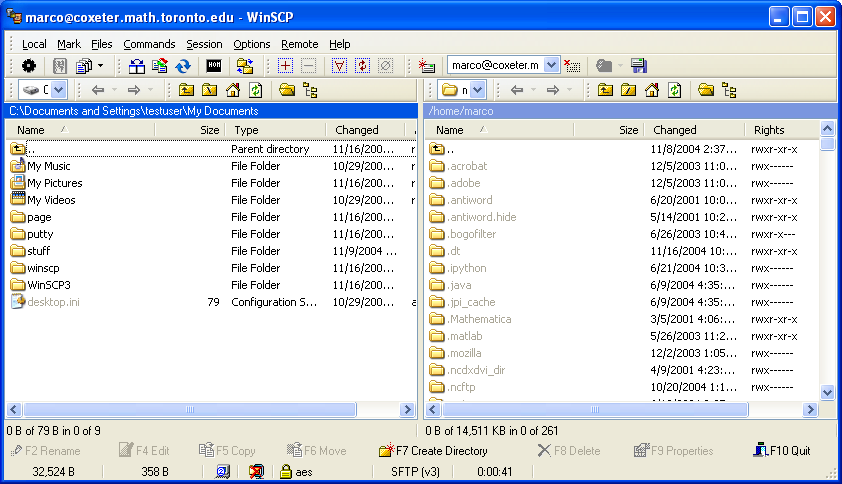Click the red funnel selection icon
The height and width of the screenshot is (484, 842).
pyautogui.click(x=339, y=66)
